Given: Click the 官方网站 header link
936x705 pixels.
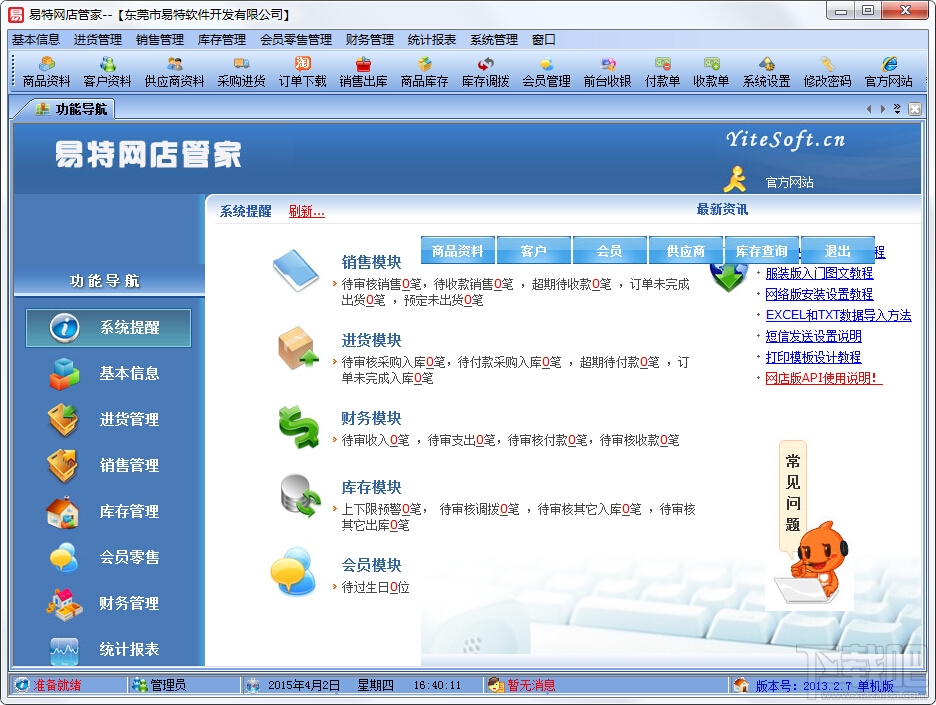Looking at the screenshot, I should [789, 182].
